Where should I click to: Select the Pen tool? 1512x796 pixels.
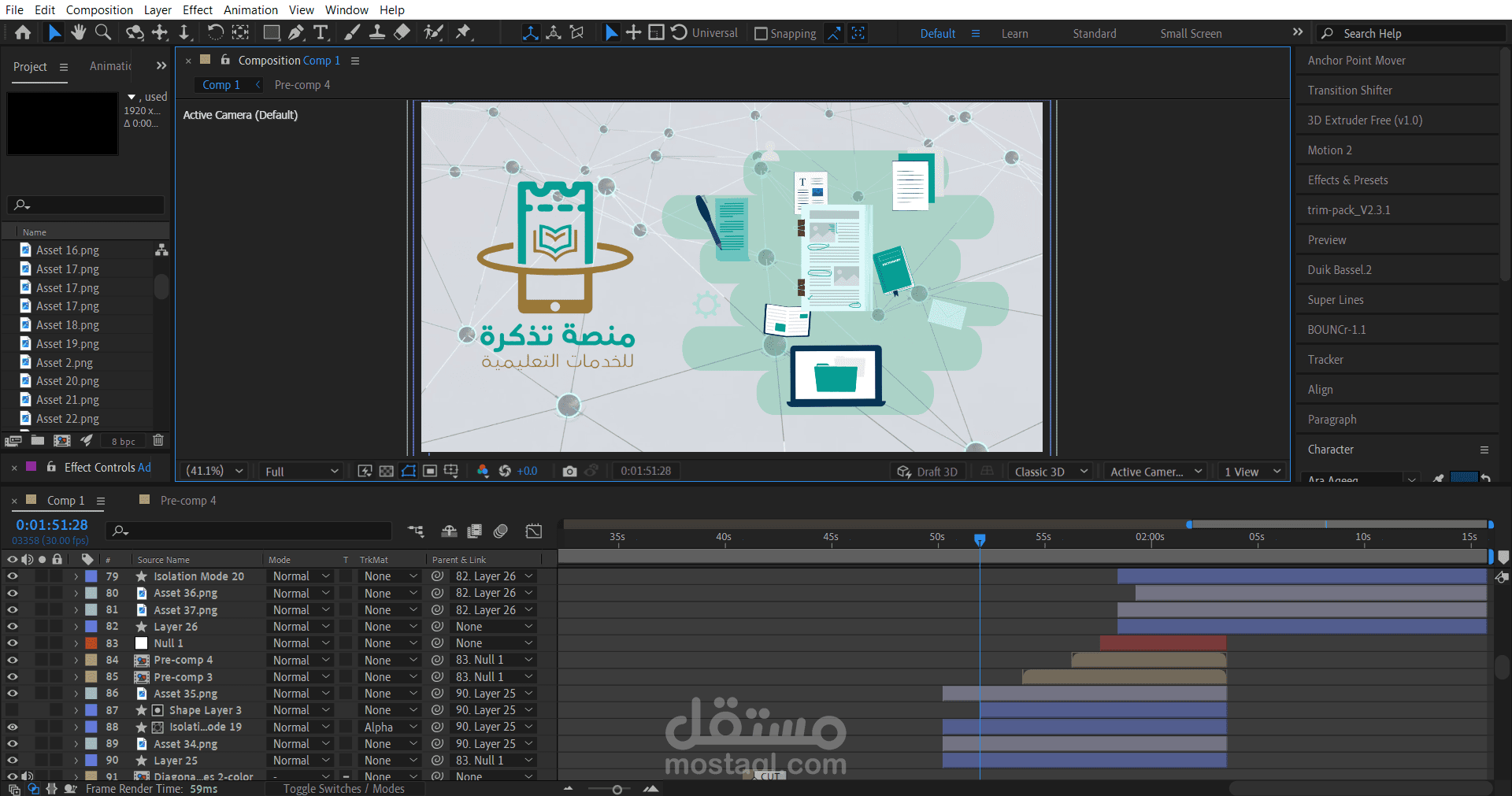tap(296, 33)
